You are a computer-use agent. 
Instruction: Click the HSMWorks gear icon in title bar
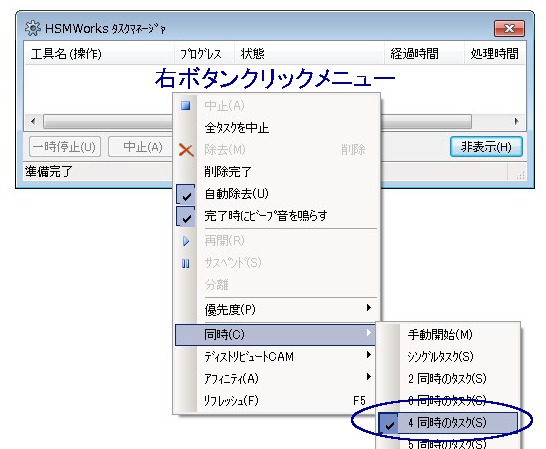pos(33,28)
